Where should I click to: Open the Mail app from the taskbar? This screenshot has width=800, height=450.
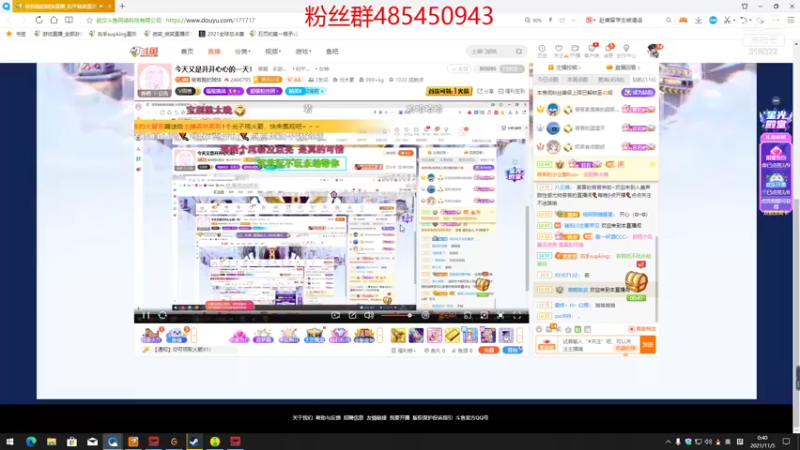click(x=92, y=441)
